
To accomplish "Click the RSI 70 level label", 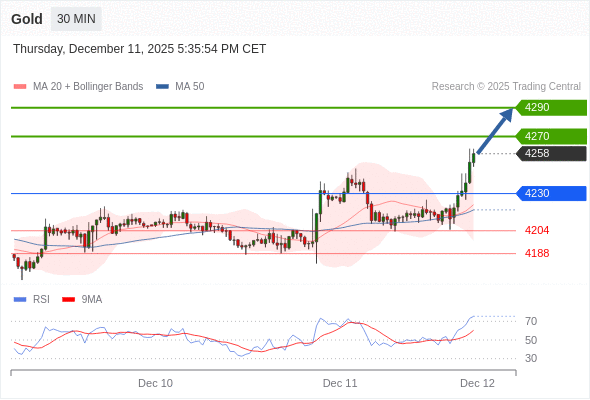I will [531, 321].
